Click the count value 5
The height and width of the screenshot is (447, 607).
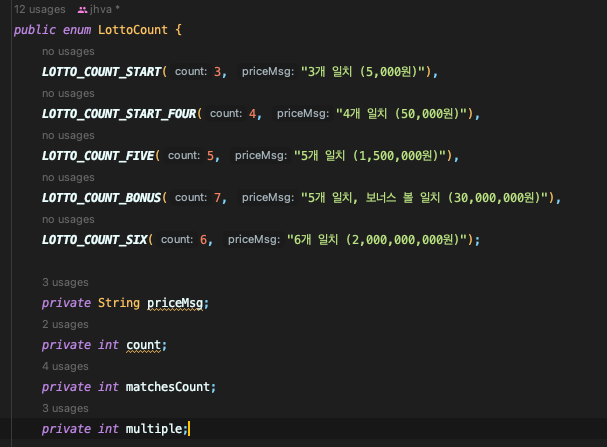coord(210,156)
